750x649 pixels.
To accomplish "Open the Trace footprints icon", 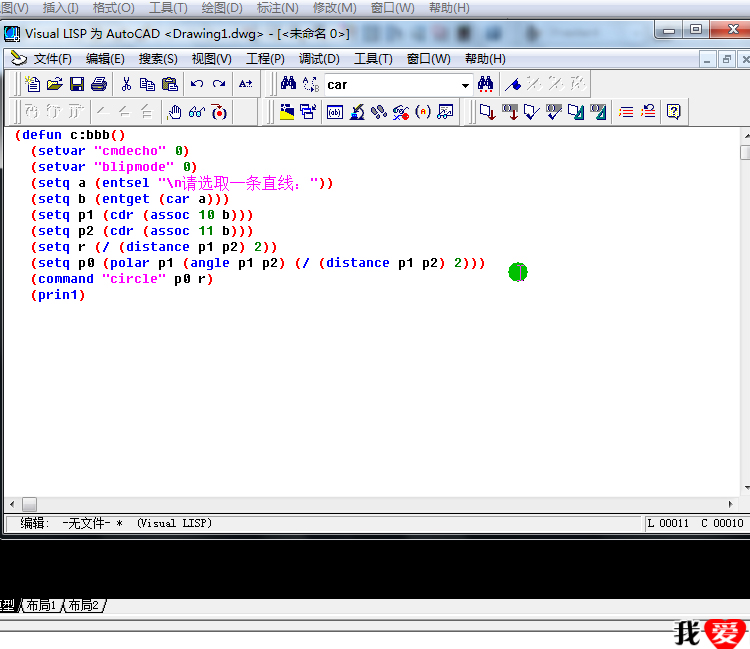I will coord(379,112).
